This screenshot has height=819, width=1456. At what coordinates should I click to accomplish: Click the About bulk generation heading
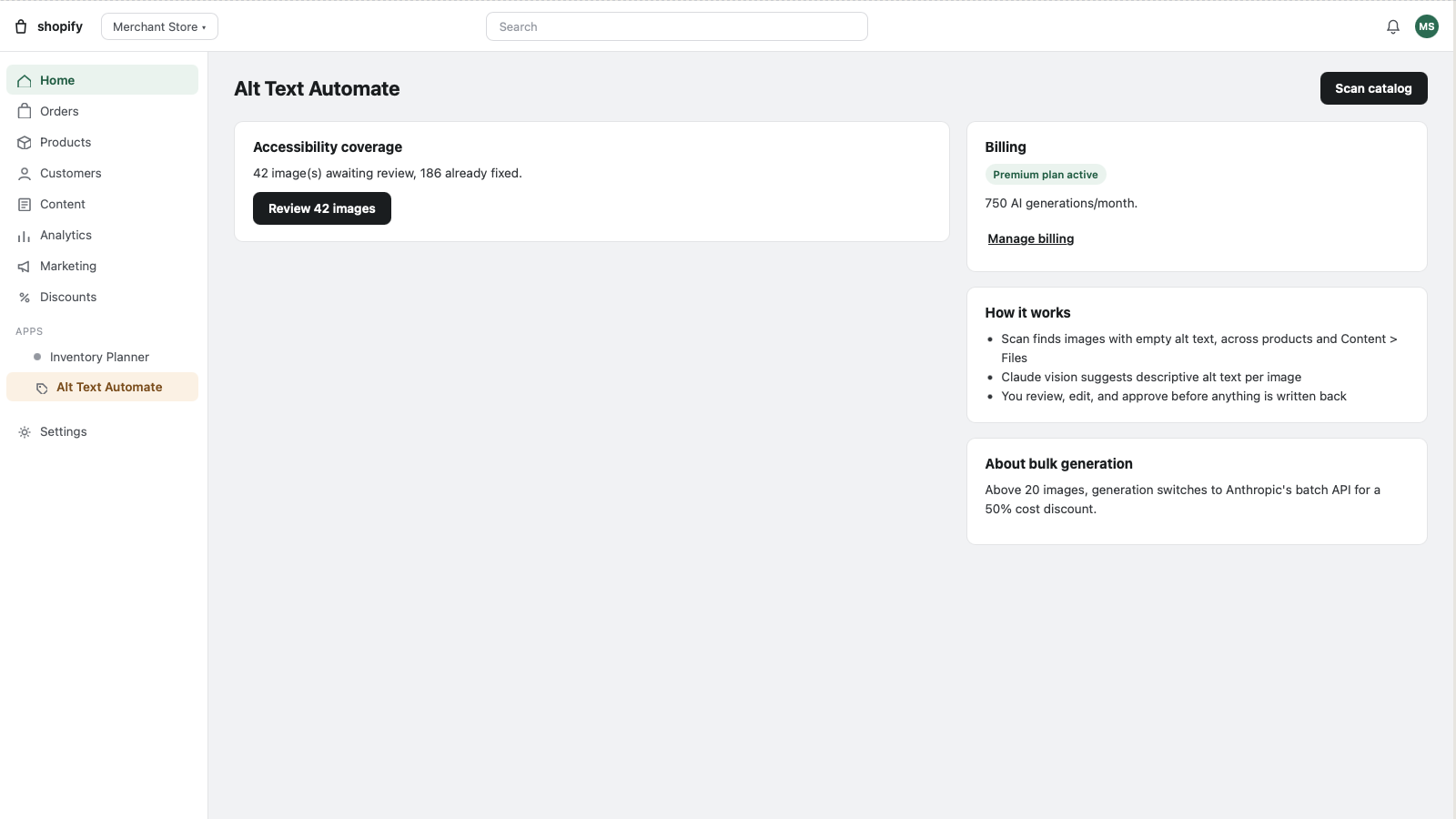(x=1058, y=463)
